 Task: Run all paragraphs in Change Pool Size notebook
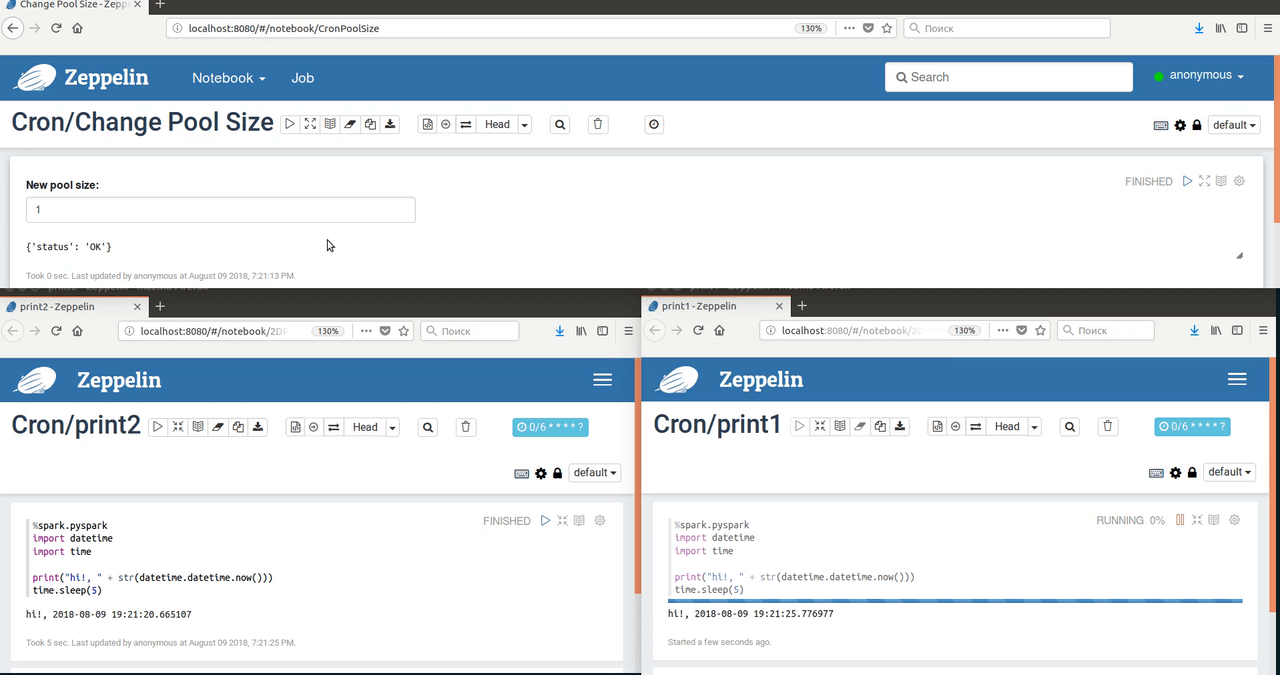tap(290, 125)
